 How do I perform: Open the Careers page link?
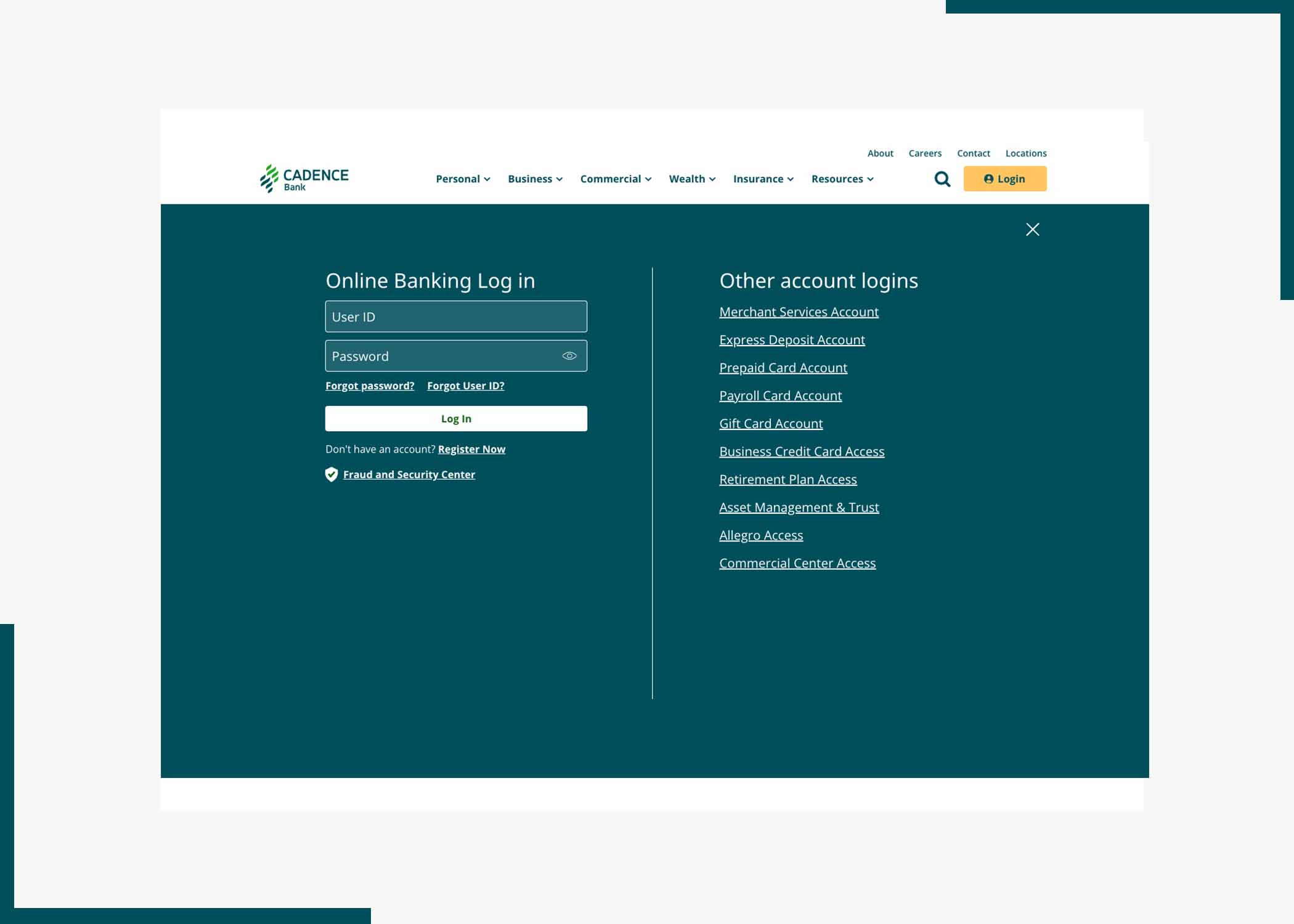coord(925,153)
